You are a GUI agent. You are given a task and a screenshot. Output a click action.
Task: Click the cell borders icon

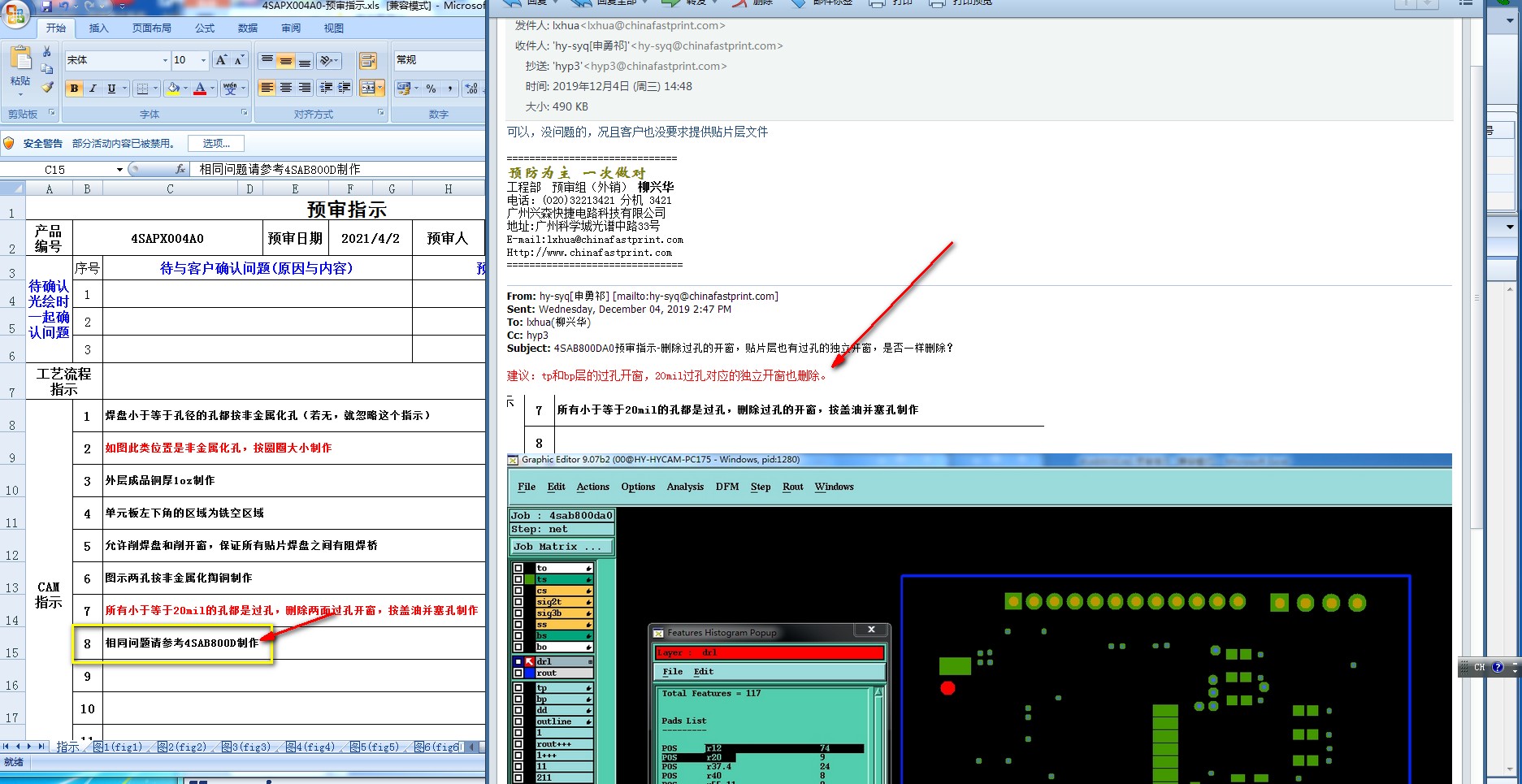(x=143, y=89)
